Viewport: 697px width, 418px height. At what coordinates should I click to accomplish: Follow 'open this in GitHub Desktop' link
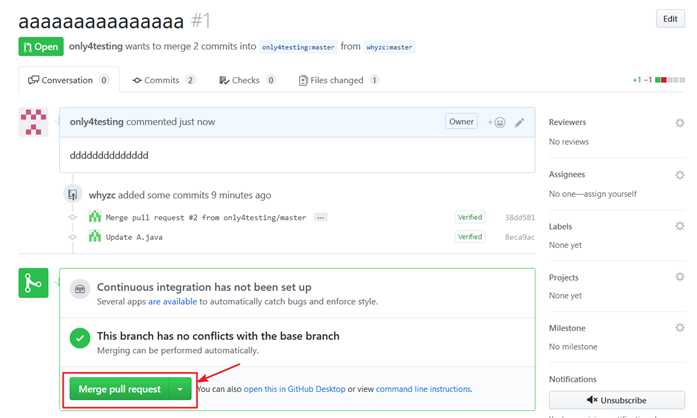click(294, 389)
